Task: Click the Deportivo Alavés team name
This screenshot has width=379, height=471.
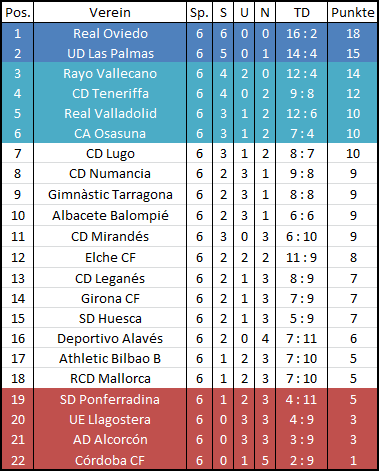Action: click(x=110, y=338)
